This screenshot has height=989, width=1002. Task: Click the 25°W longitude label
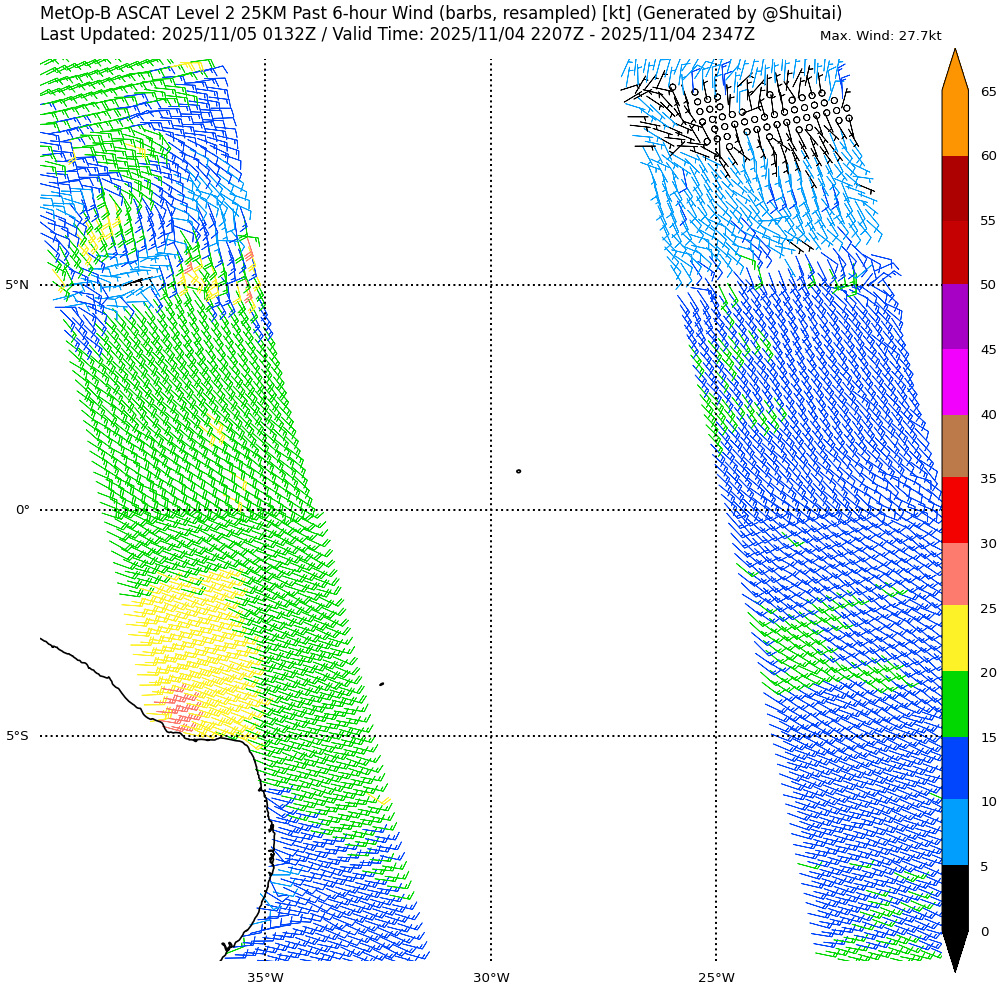coord(716,977)
